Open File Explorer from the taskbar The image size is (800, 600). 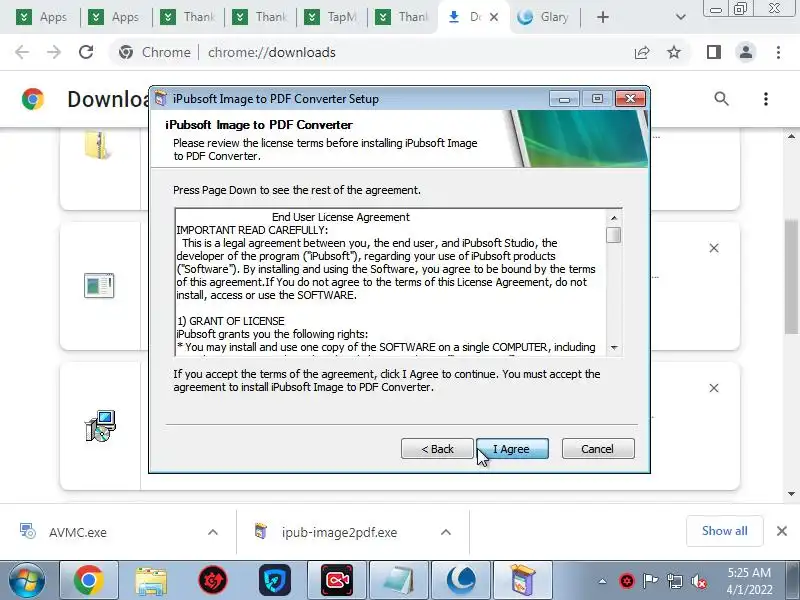151,580
